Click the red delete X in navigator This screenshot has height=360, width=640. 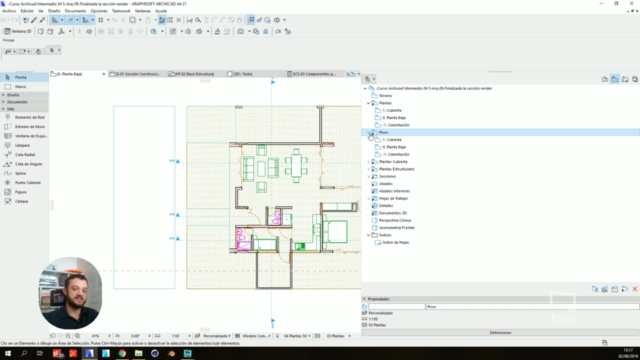click(635, 289)
